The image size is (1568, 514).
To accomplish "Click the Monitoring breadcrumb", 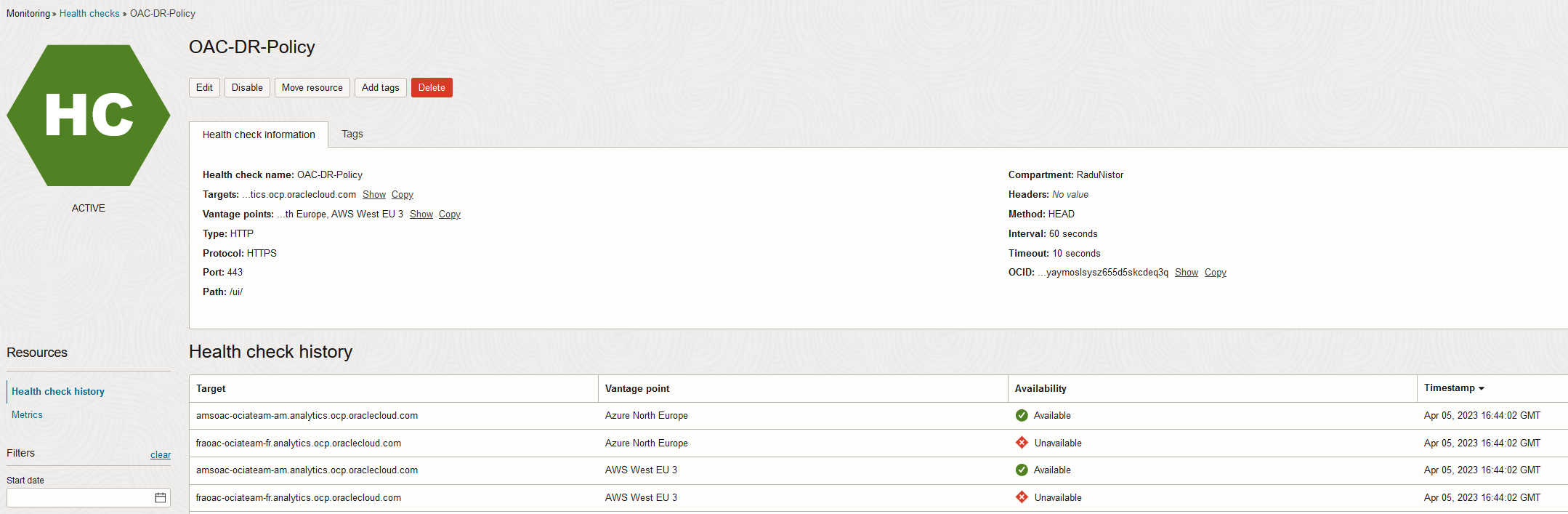I will tap(28, 13).
